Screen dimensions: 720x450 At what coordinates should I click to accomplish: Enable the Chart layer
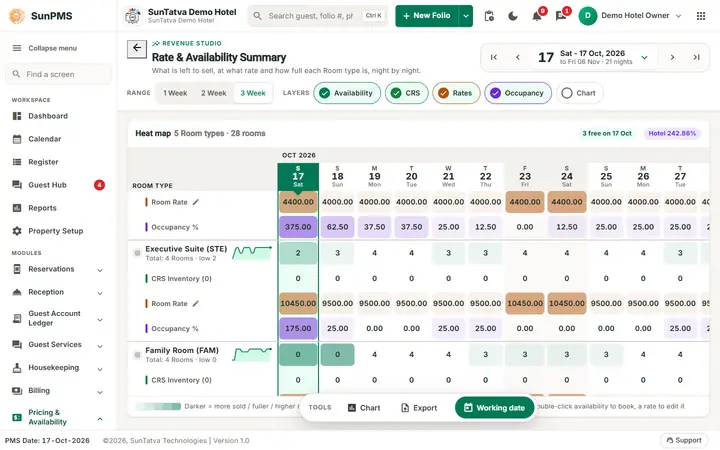pyautogui.click(x=579, y=93)
